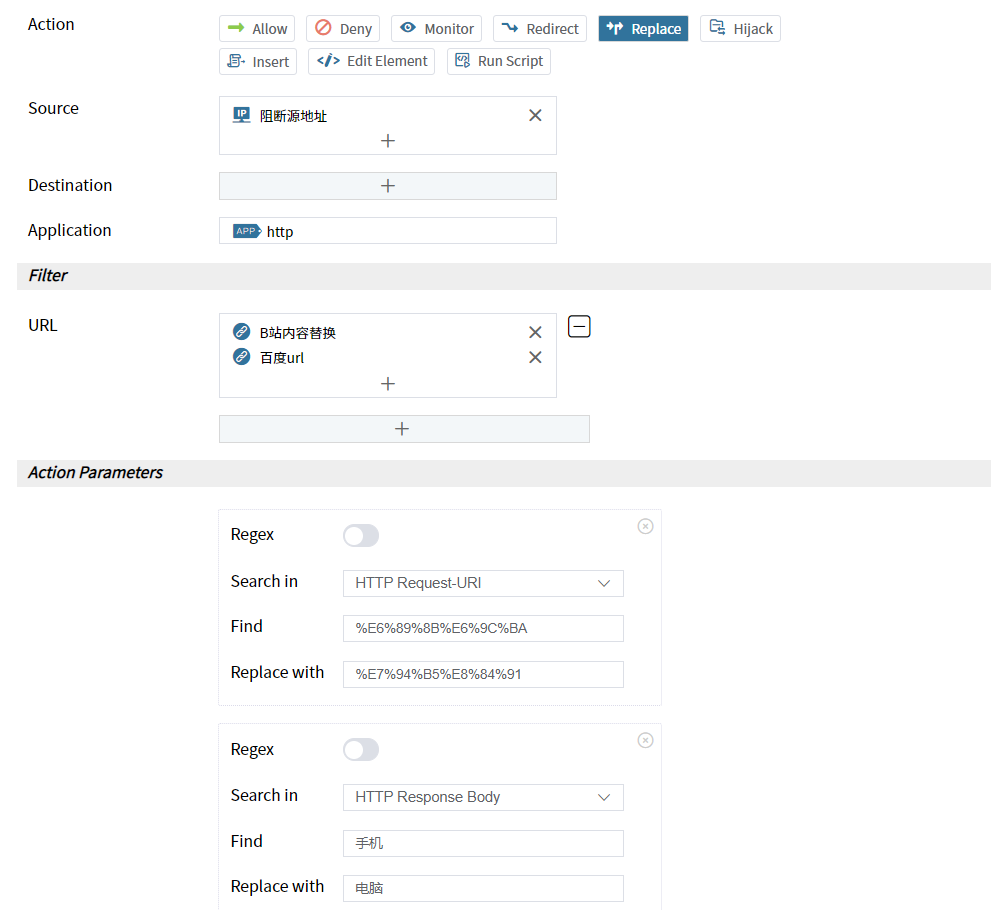Enable Regex toggle for the Request-URI rule
Image resolution: width=991 pixels, height=910 pixels.
(x=361, y=536)
